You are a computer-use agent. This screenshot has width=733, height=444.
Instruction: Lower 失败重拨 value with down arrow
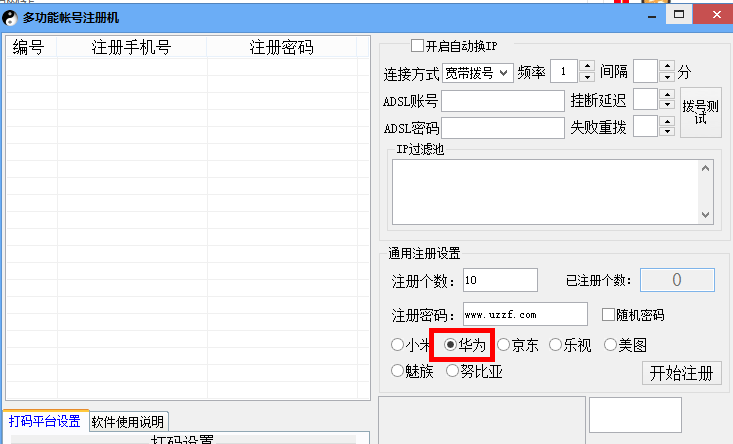[667, 132]
